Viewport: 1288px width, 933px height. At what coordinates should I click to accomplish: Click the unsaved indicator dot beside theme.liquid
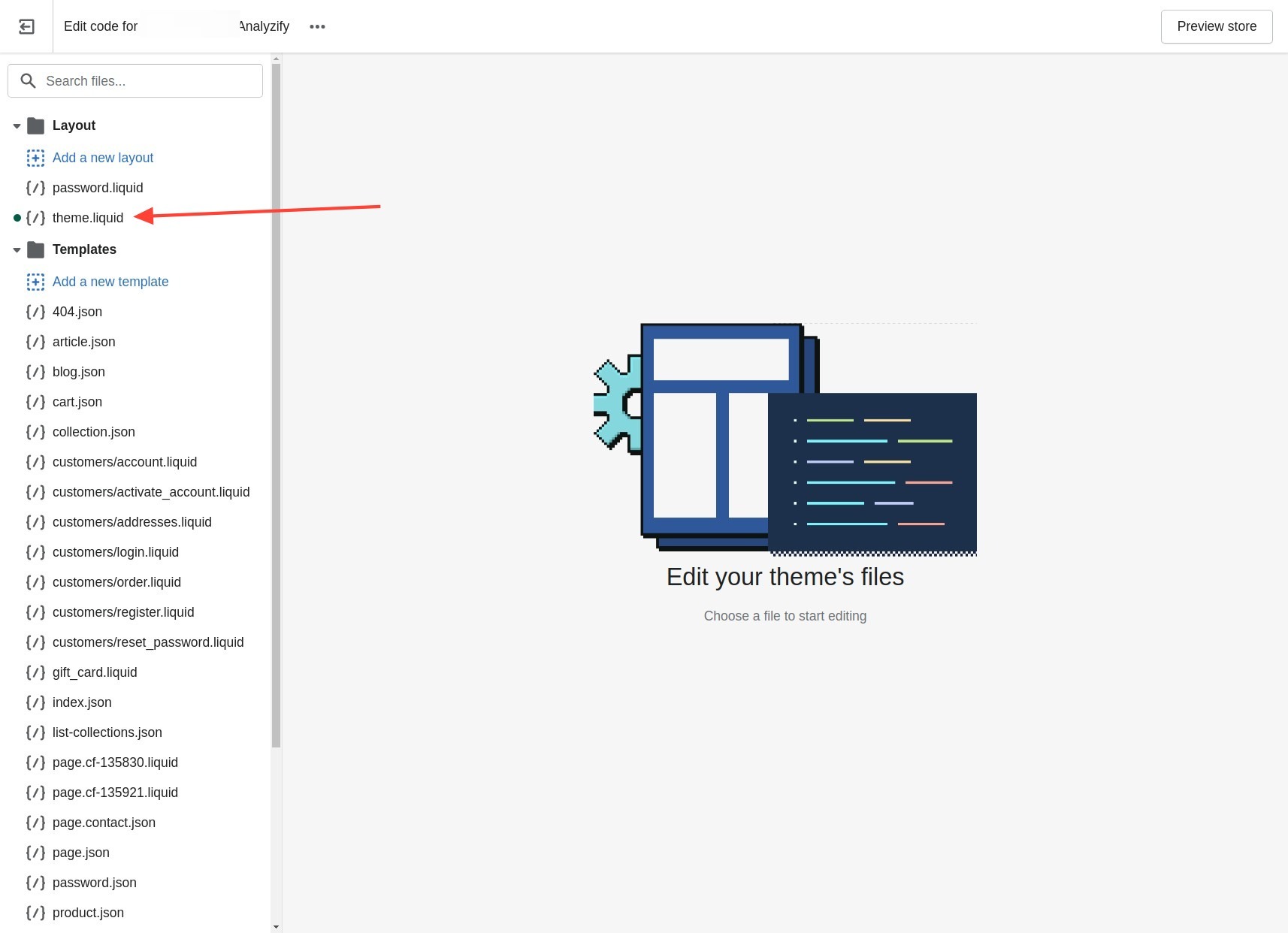click(x=17, y=218)
